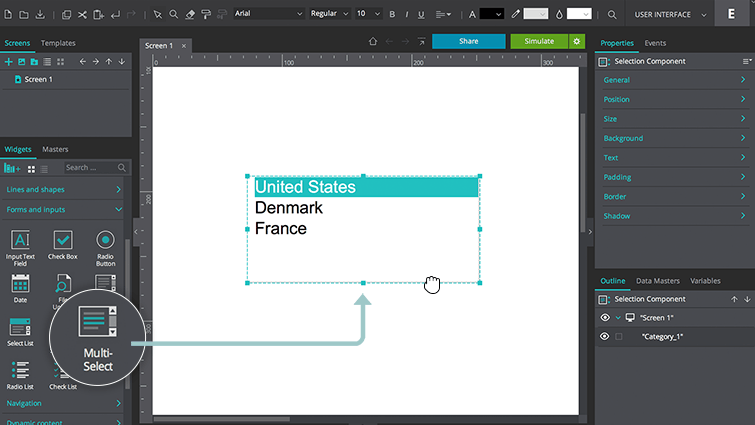Open the gray border color swatch
Viewport: 755px width, 425px height.
(535, 14)
